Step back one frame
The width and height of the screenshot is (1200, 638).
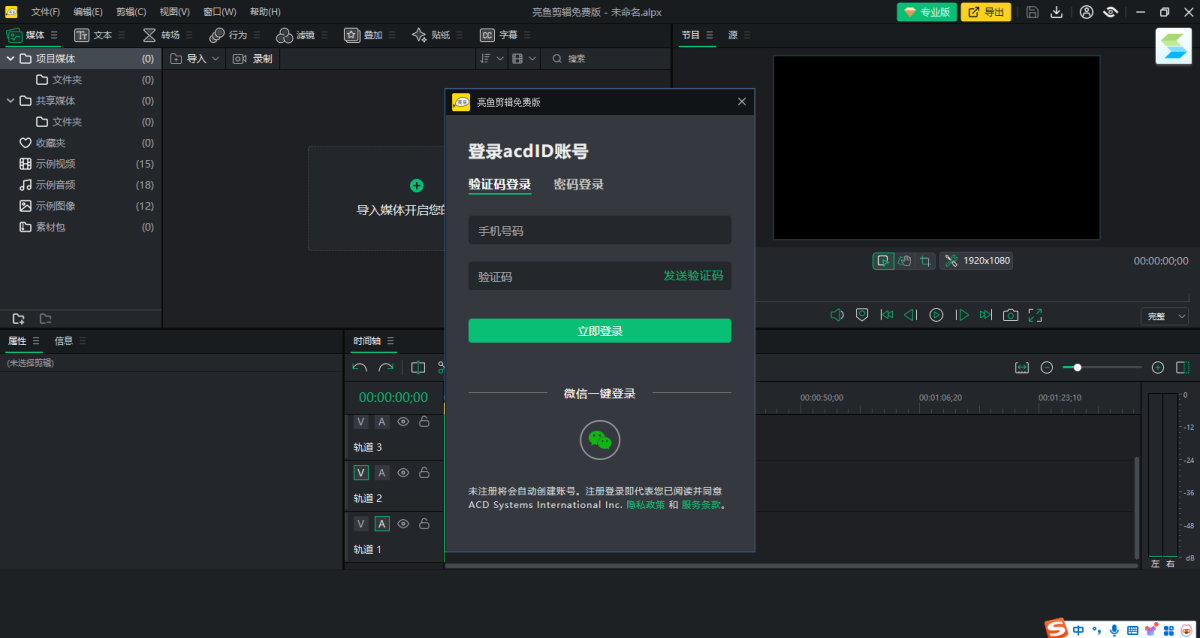pos(911,315)
